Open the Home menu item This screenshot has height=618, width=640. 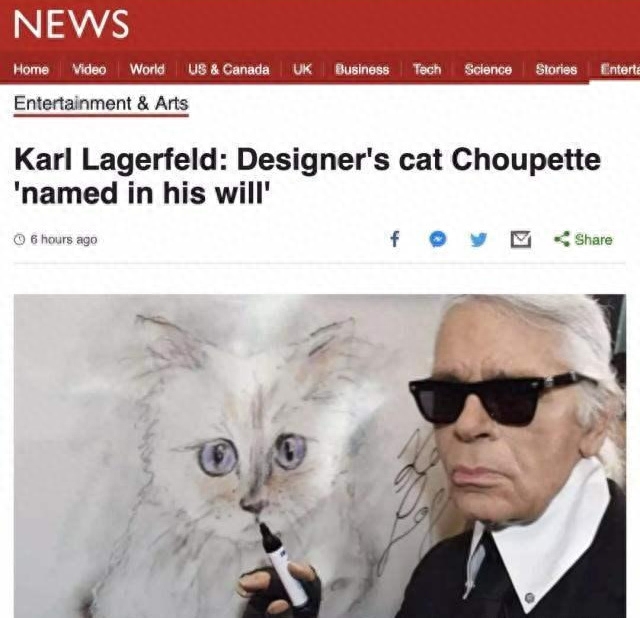click(x=31, y=69)
